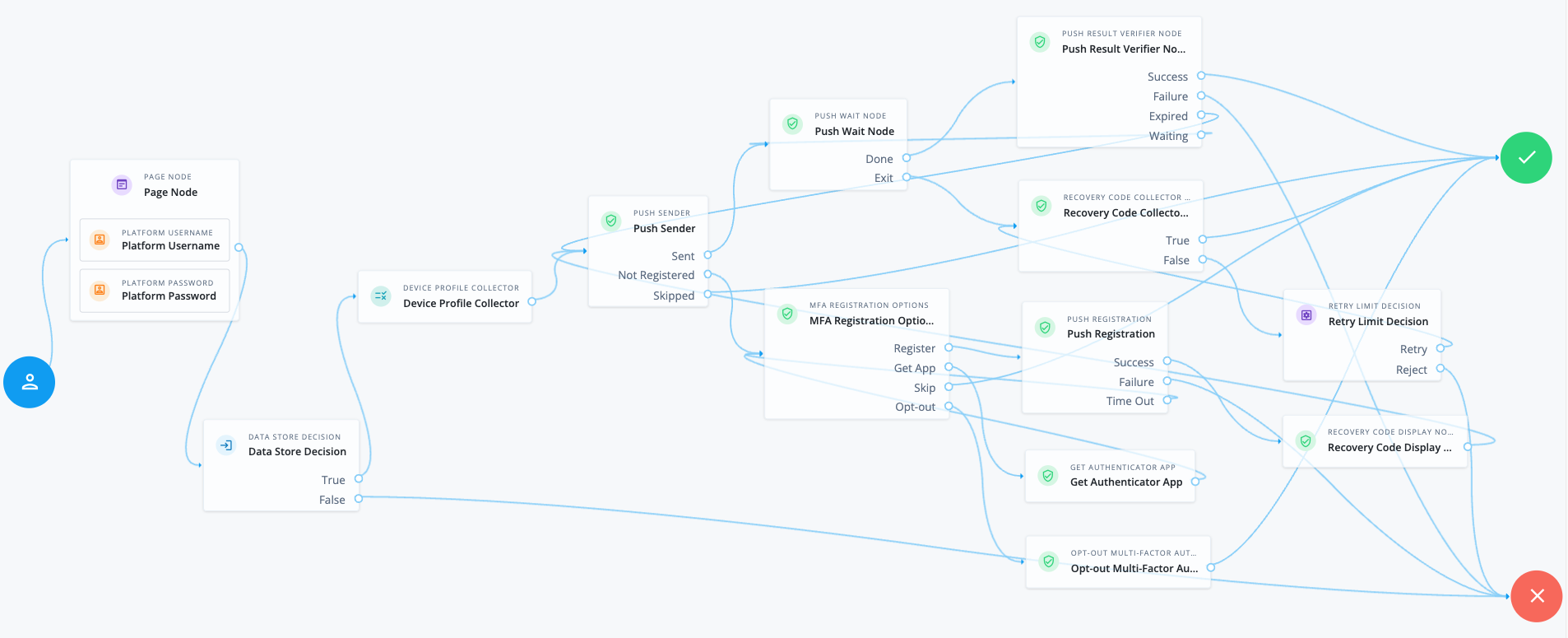Image resolution: width=1568 pixels, height=638 pixels.
Task: Click the Platform Username orange icon
Action: click(x=100, y=240)
